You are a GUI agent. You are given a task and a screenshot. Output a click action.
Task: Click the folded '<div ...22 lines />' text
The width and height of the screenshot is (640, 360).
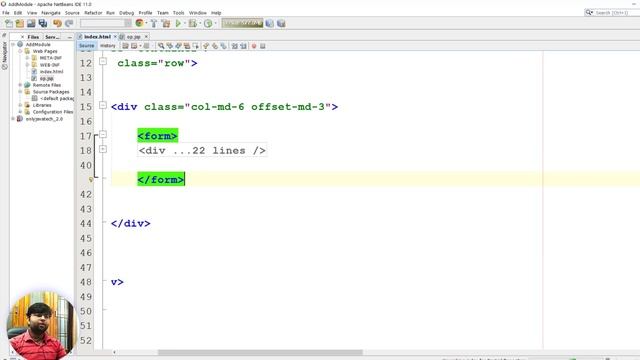click(x=202, y=151)
